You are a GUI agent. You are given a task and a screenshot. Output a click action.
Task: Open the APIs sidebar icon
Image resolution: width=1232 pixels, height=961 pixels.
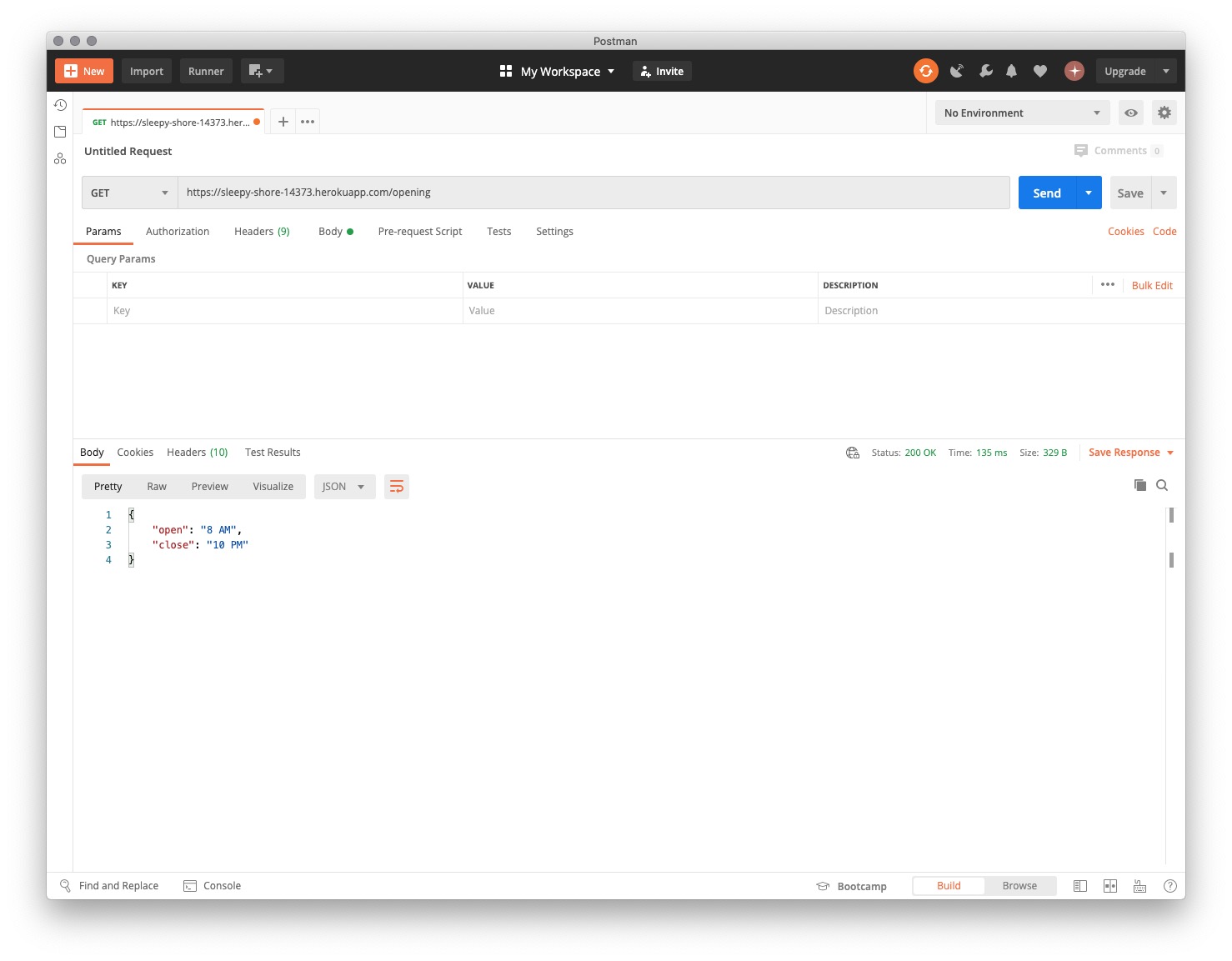[x=60, y=158]
